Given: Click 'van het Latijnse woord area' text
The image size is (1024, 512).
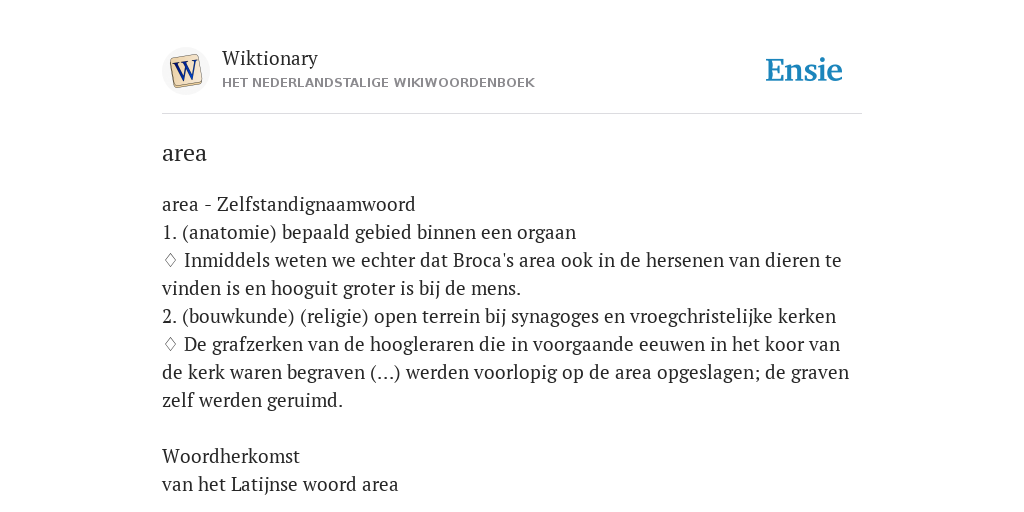Looking at the screenshot, I should pos(280,485).
